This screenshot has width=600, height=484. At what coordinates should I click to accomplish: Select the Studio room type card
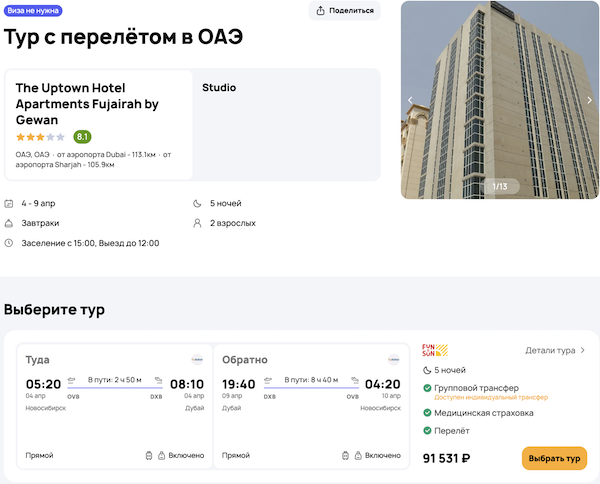[285, 124]
